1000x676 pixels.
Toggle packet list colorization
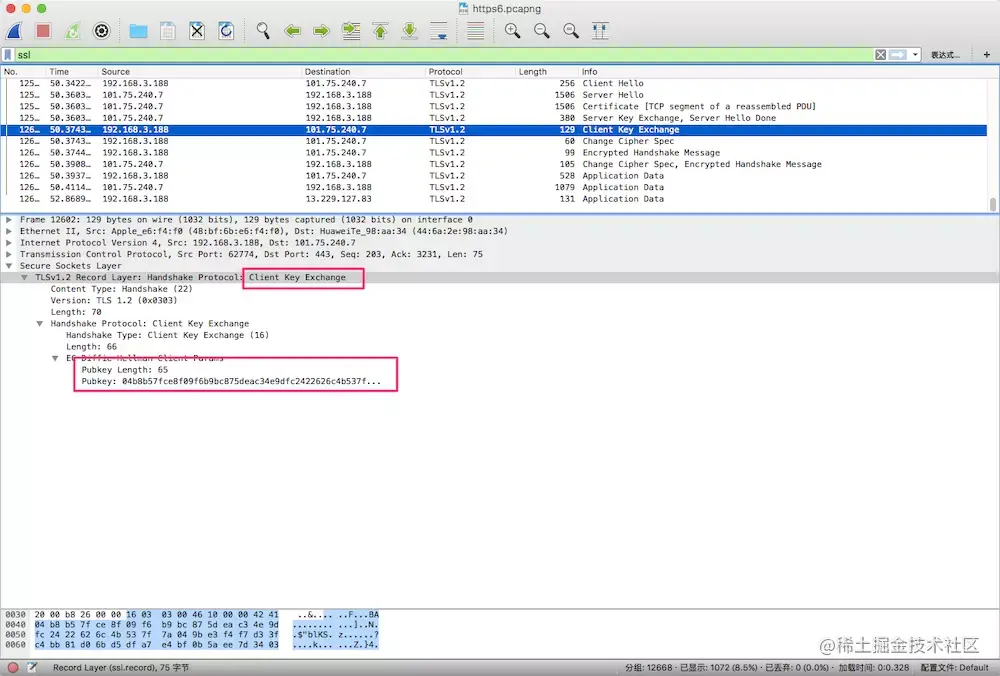tap(475, 31)
